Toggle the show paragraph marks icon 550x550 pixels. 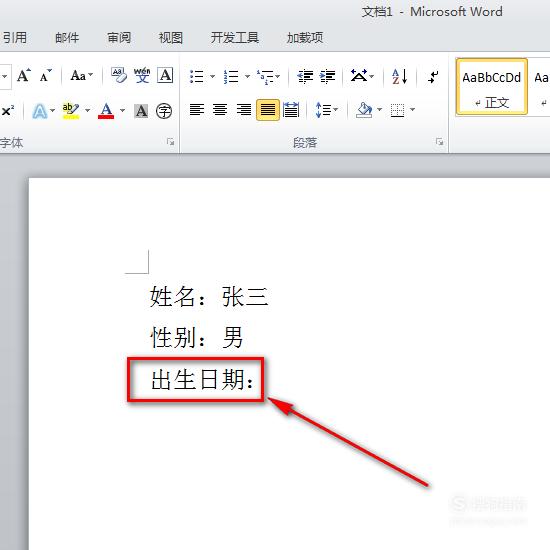[433, 76]
